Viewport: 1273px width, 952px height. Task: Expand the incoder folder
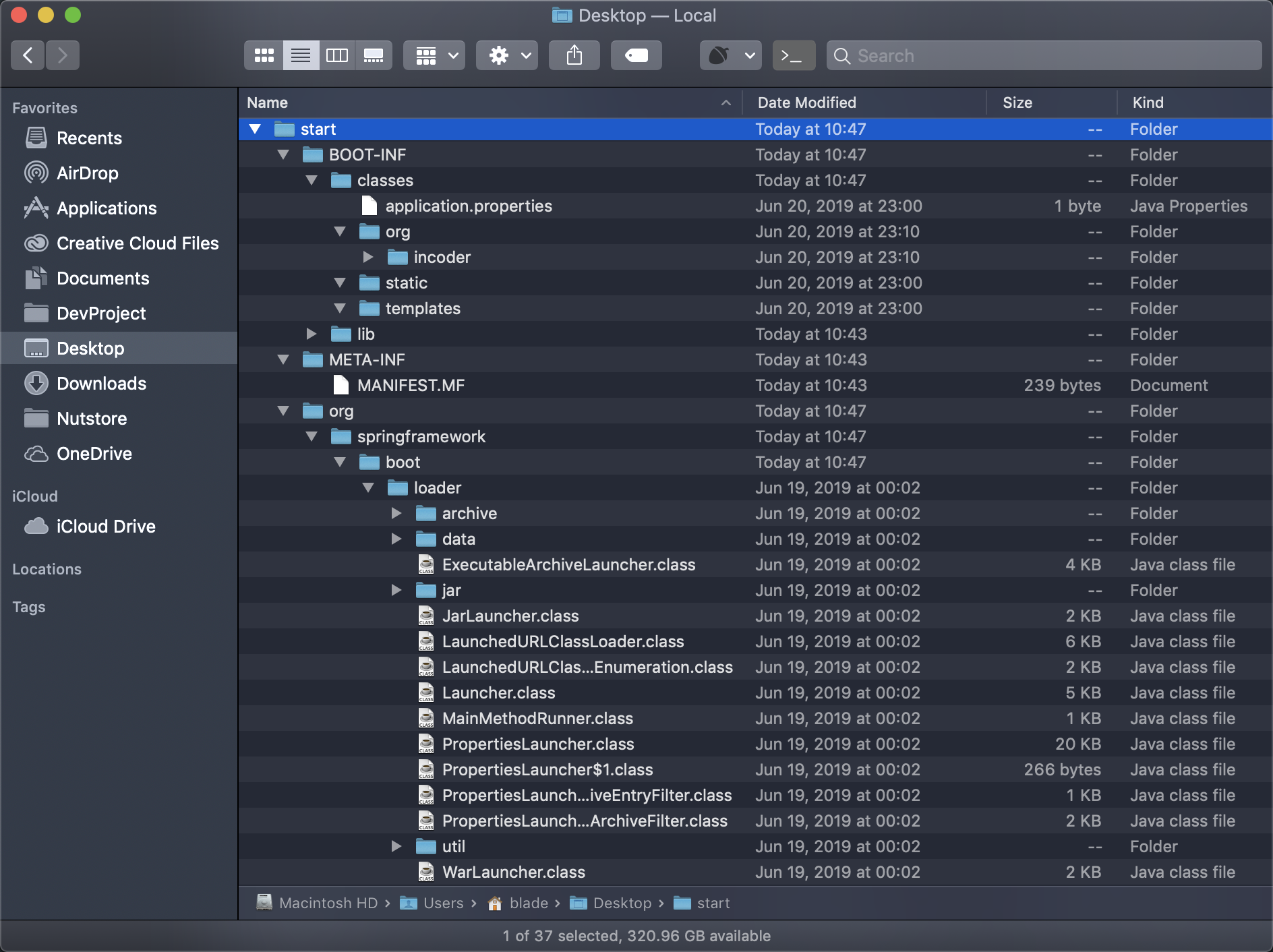click(368, 257)
